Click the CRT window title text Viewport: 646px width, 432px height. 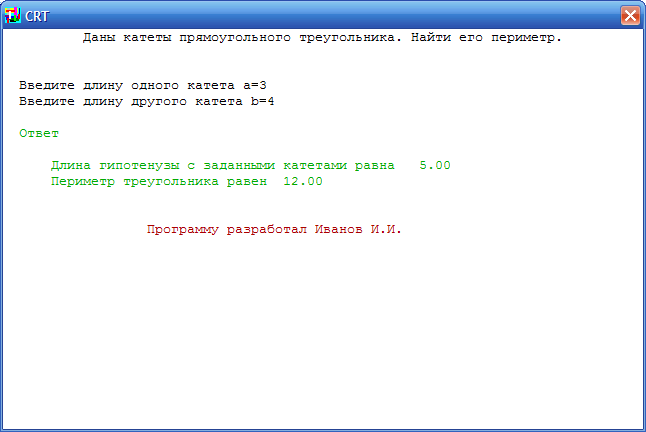click(x=37, y=16)
